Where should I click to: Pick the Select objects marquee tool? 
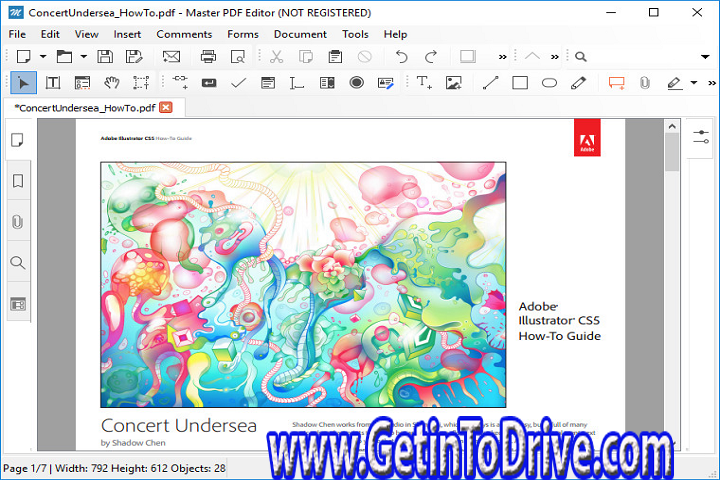(141, 83)
